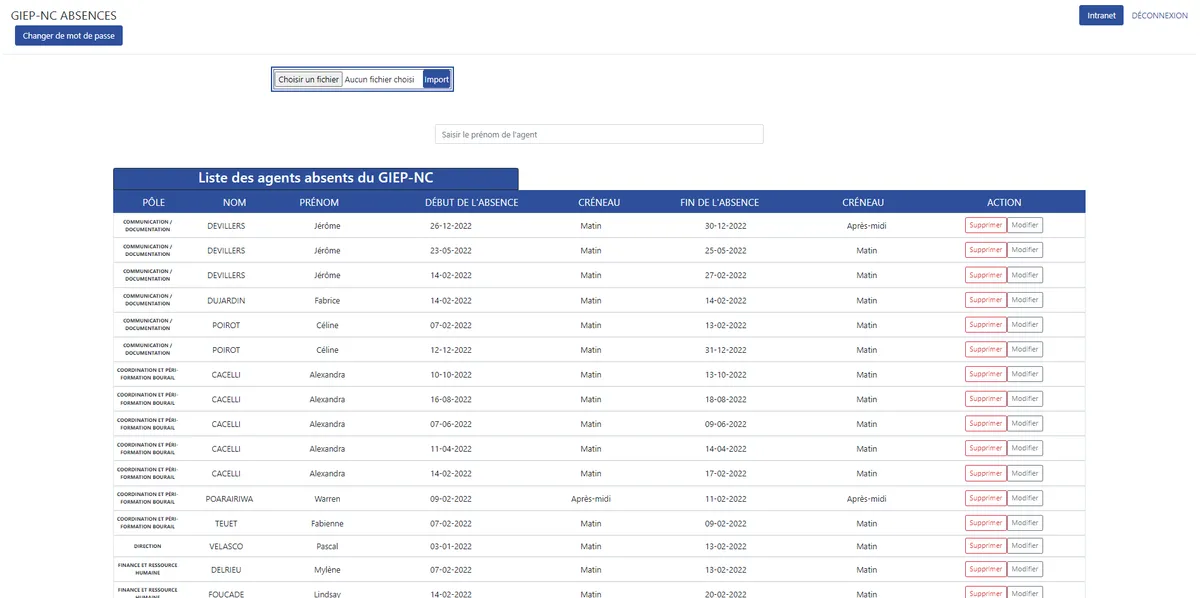Click the ACTION column header
Viewport: 1200px width, 598px height.
pyautogui.click(x=1004, y=202)
